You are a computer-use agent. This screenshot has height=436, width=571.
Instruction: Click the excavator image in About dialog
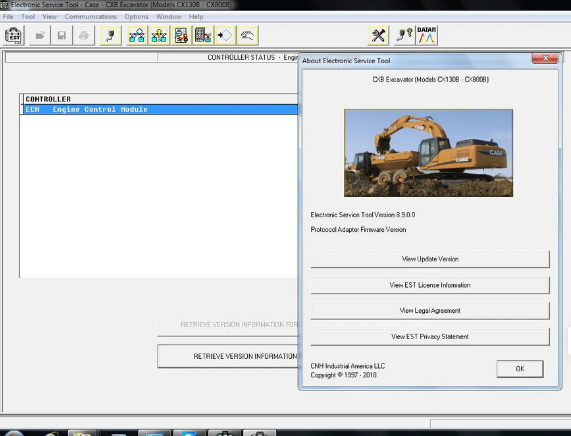pos(428,153)
